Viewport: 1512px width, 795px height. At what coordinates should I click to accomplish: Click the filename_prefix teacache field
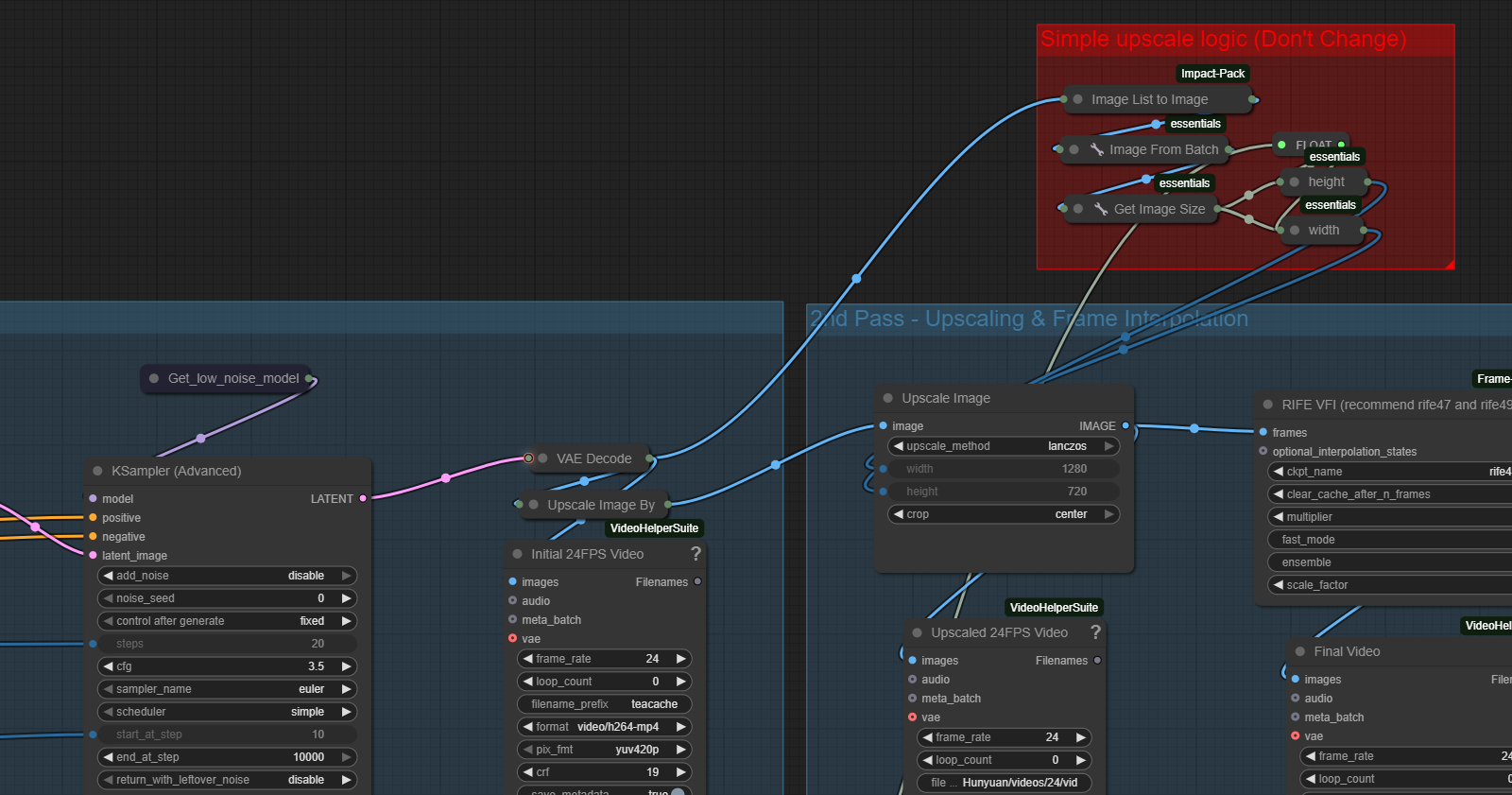point(605,704)
